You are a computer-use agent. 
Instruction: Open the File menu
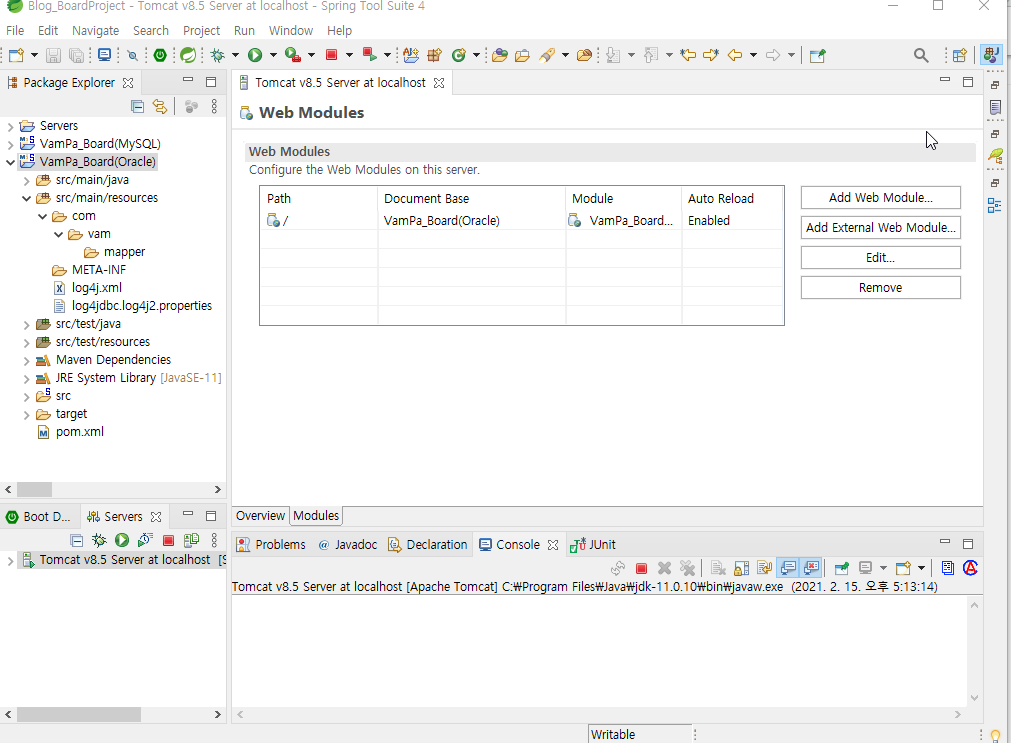tap(15, 30)
